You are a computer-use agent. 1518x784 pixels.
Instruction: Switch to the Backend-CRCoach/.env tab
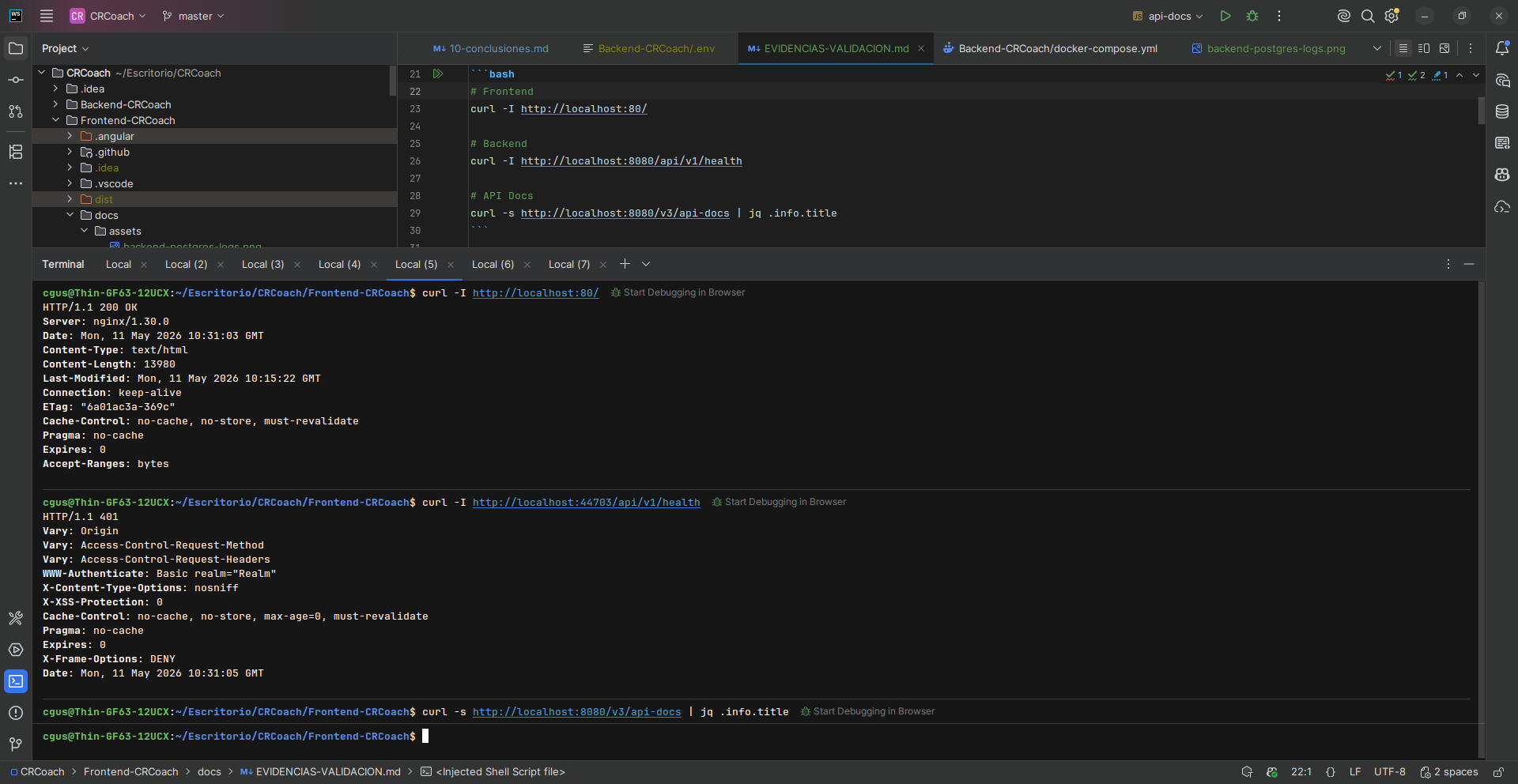pos(648,48)
